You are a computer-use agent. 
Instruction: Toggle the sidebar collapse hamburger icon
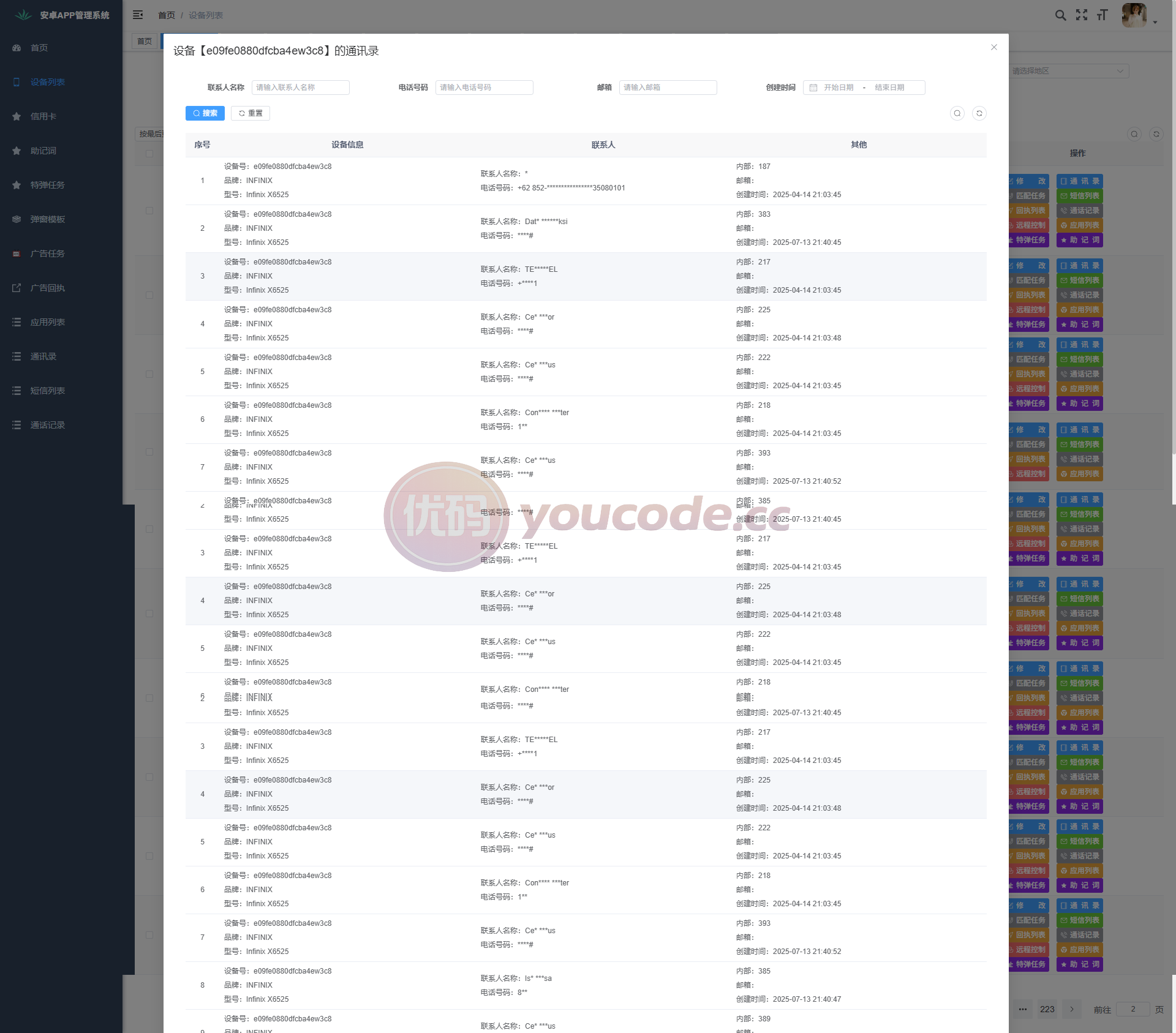click(138, 15)
